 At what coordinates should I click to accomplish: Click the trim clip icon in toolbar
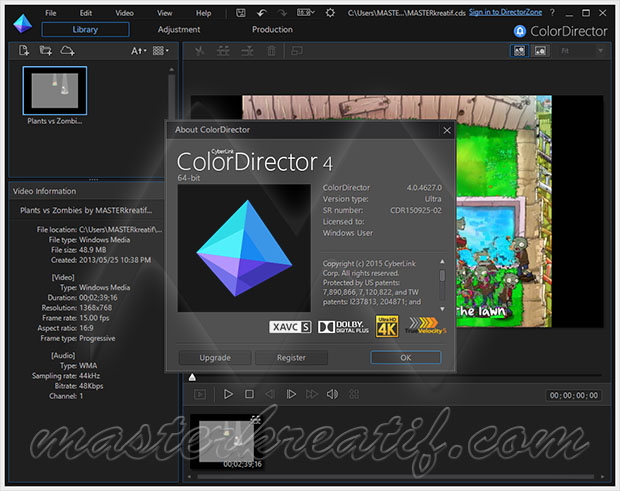pos(223,51)
